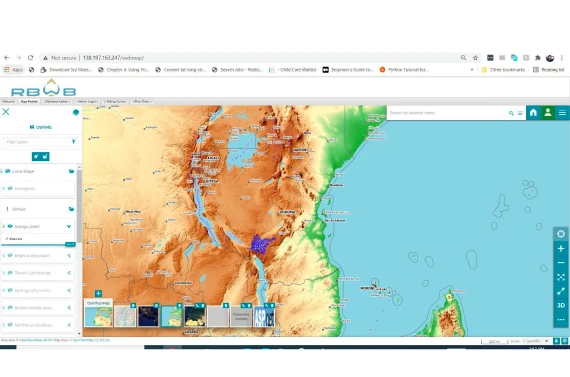Click the right button of the expand/collapse pair

pos(45,156)
